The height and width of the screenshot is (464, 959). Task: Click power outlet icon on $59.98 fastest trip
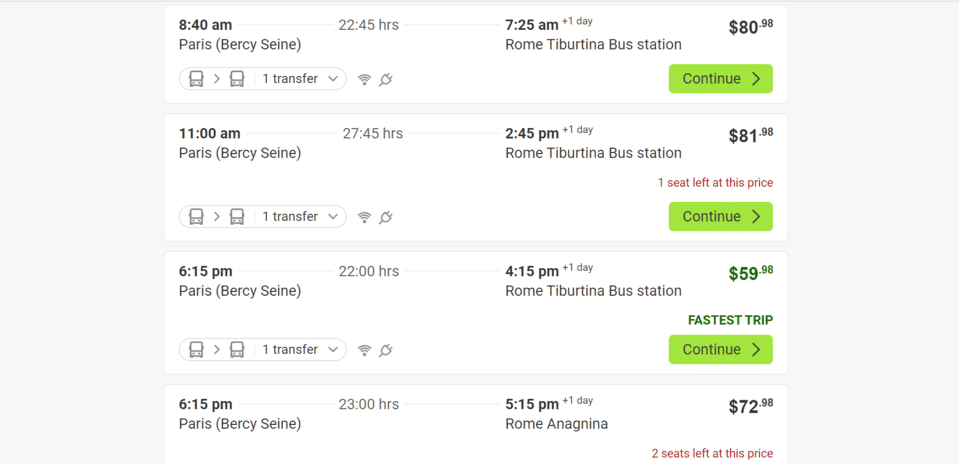pos(386,350)
